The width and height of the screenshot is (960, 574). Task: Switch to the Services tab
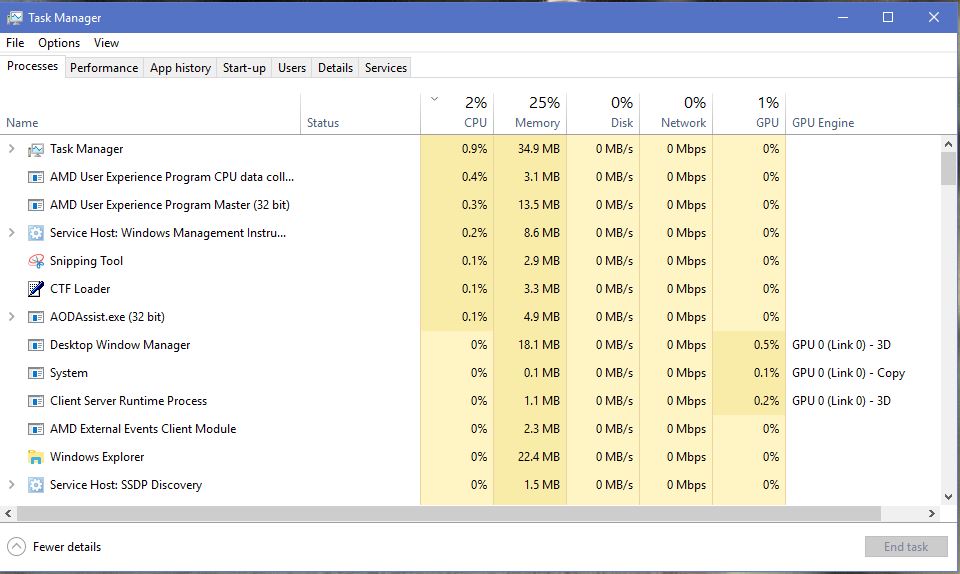click(386, 68)
